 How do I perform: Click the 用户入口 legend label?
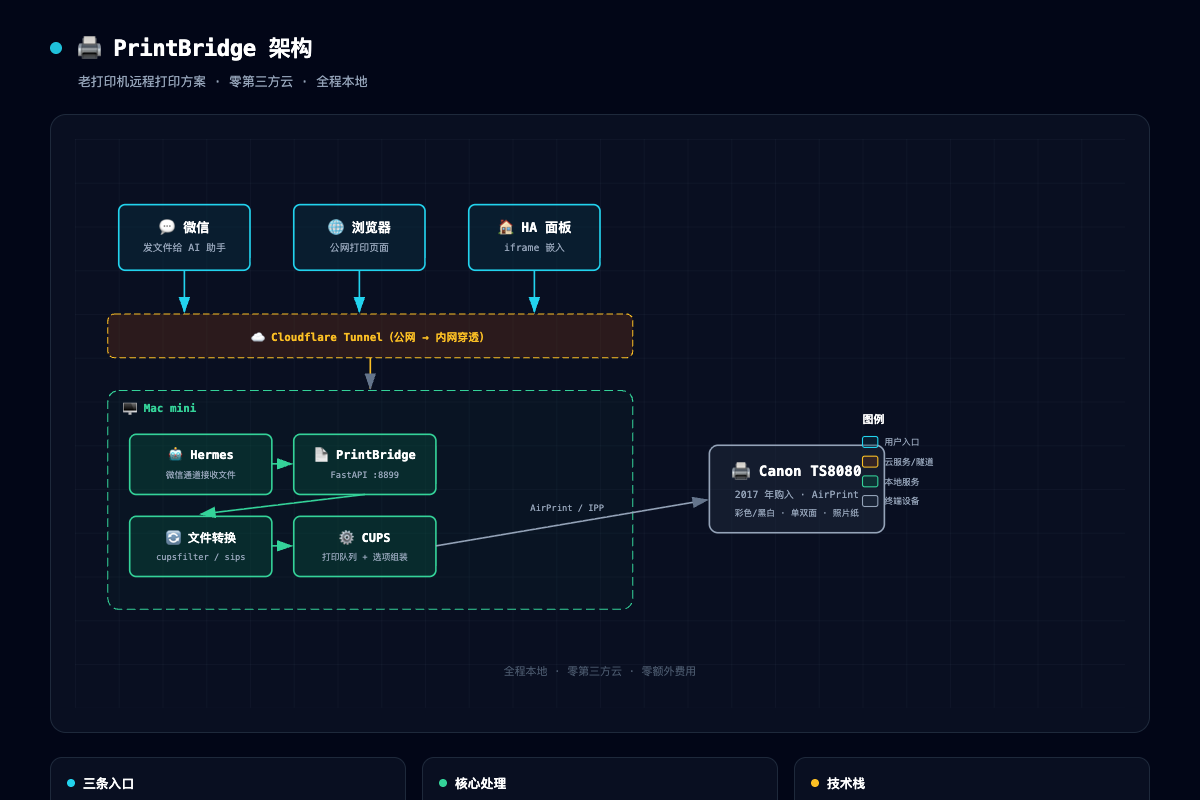[902, 442]
